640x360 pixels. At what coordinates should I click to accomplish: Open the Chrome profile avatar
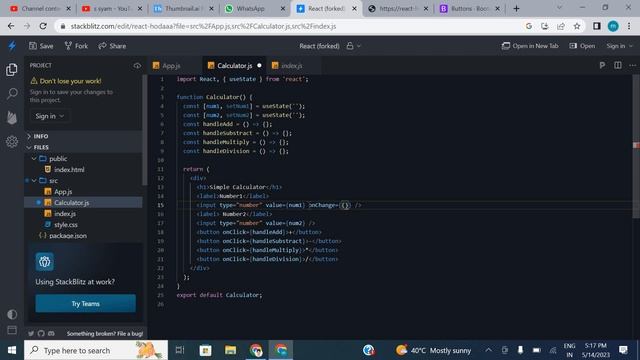(x=613, y=26)
